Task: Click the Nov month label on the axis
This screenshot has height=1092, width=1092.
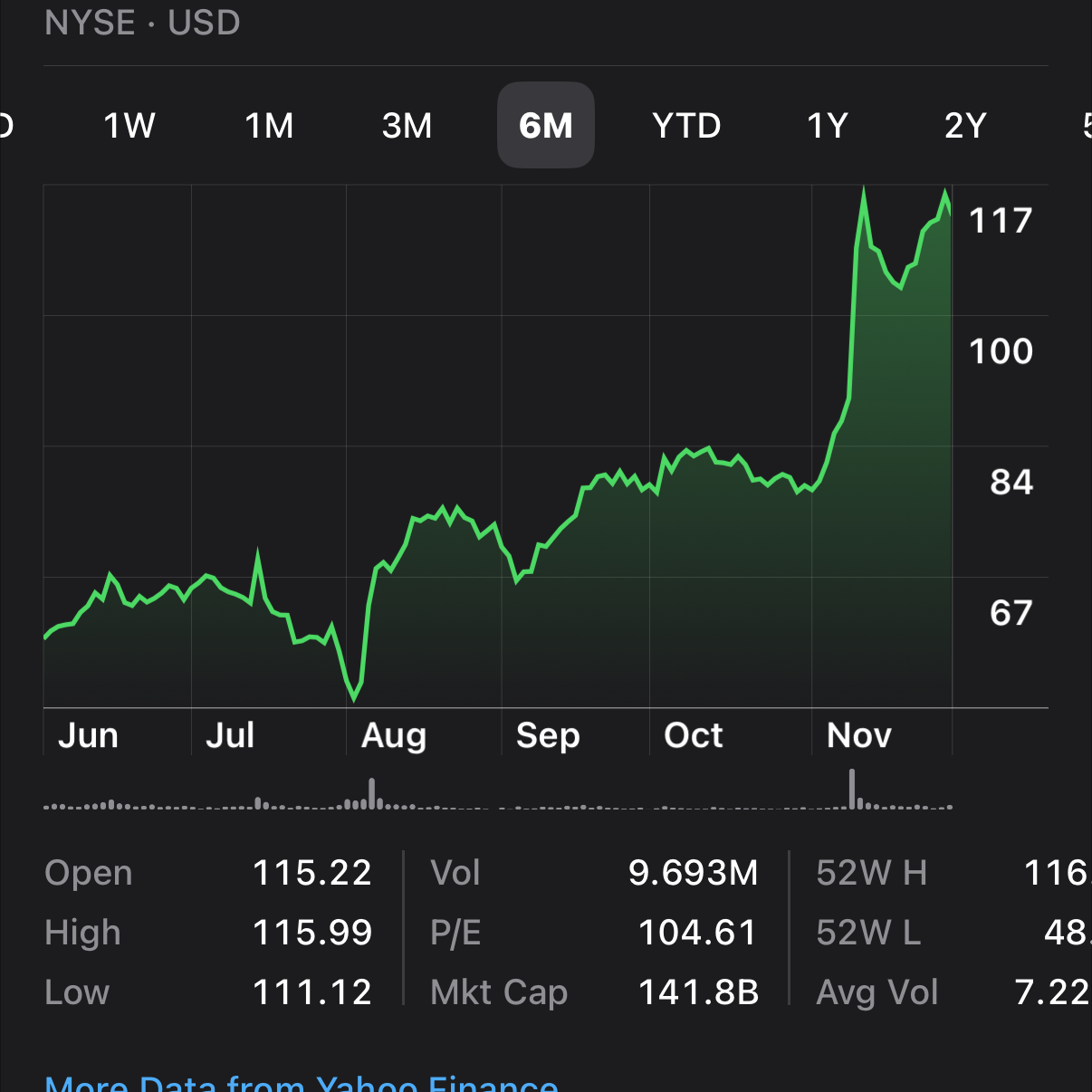Action: coord(858,735)
